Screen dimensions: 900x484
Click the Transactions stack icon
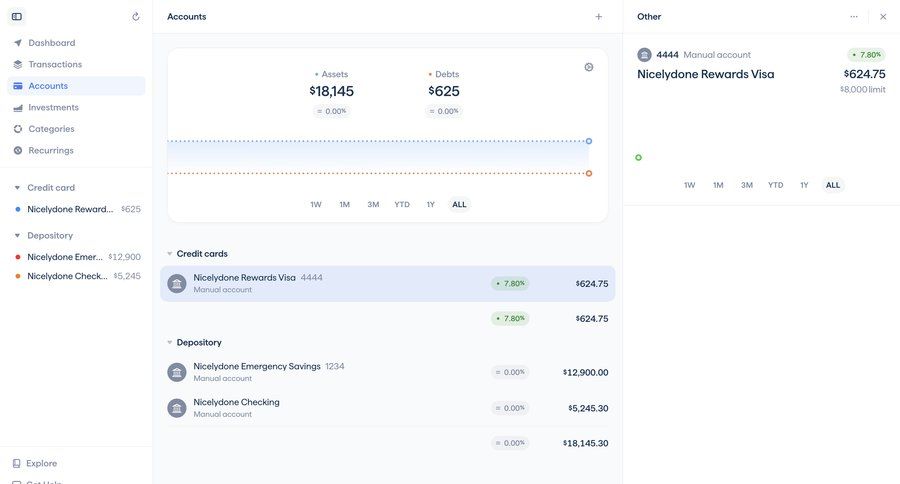pyautogui.click(x=18, y=64)
